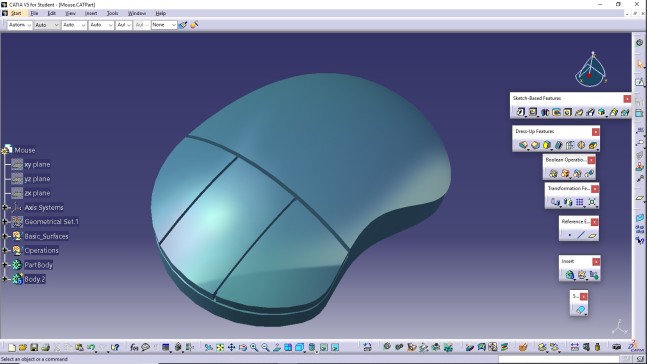Click the Fit All In icon
The image size is (647, 364).
click(x=220, y=347)
